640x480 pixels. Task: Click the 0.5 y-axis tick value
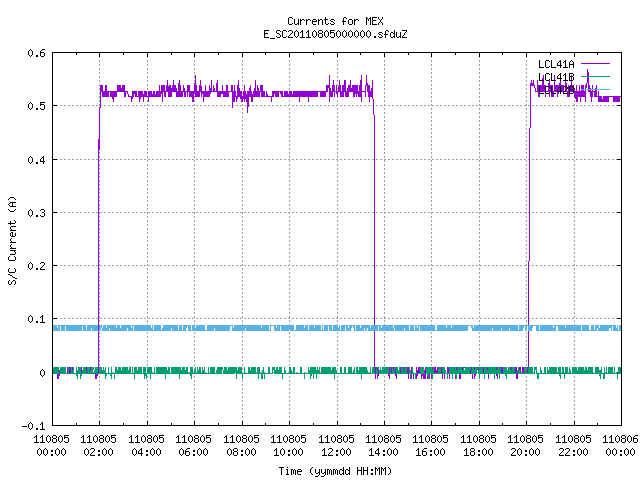[x=36, y=106]
